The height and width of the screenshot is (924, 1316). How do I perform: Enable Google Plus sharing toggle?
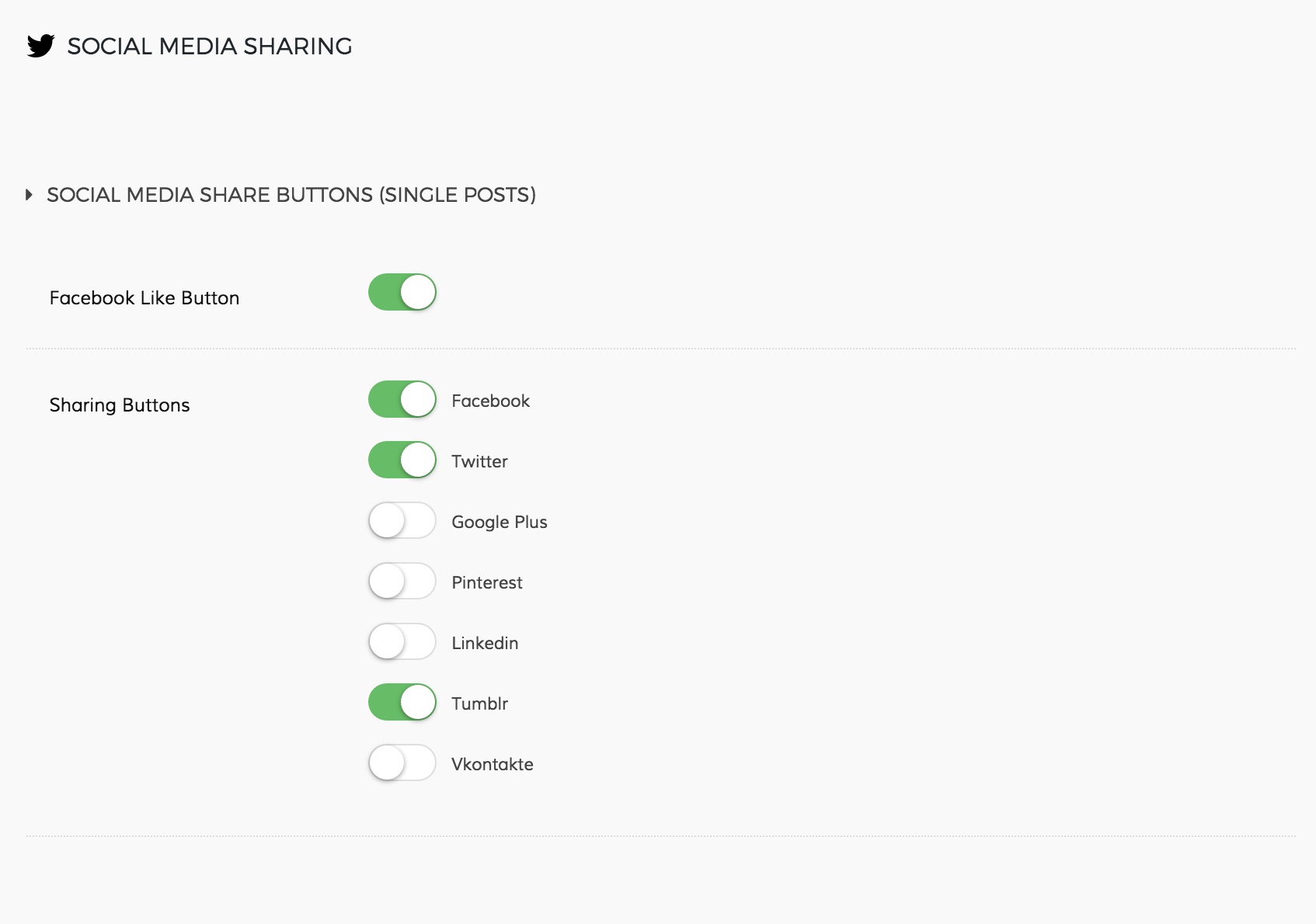point(402,520)
